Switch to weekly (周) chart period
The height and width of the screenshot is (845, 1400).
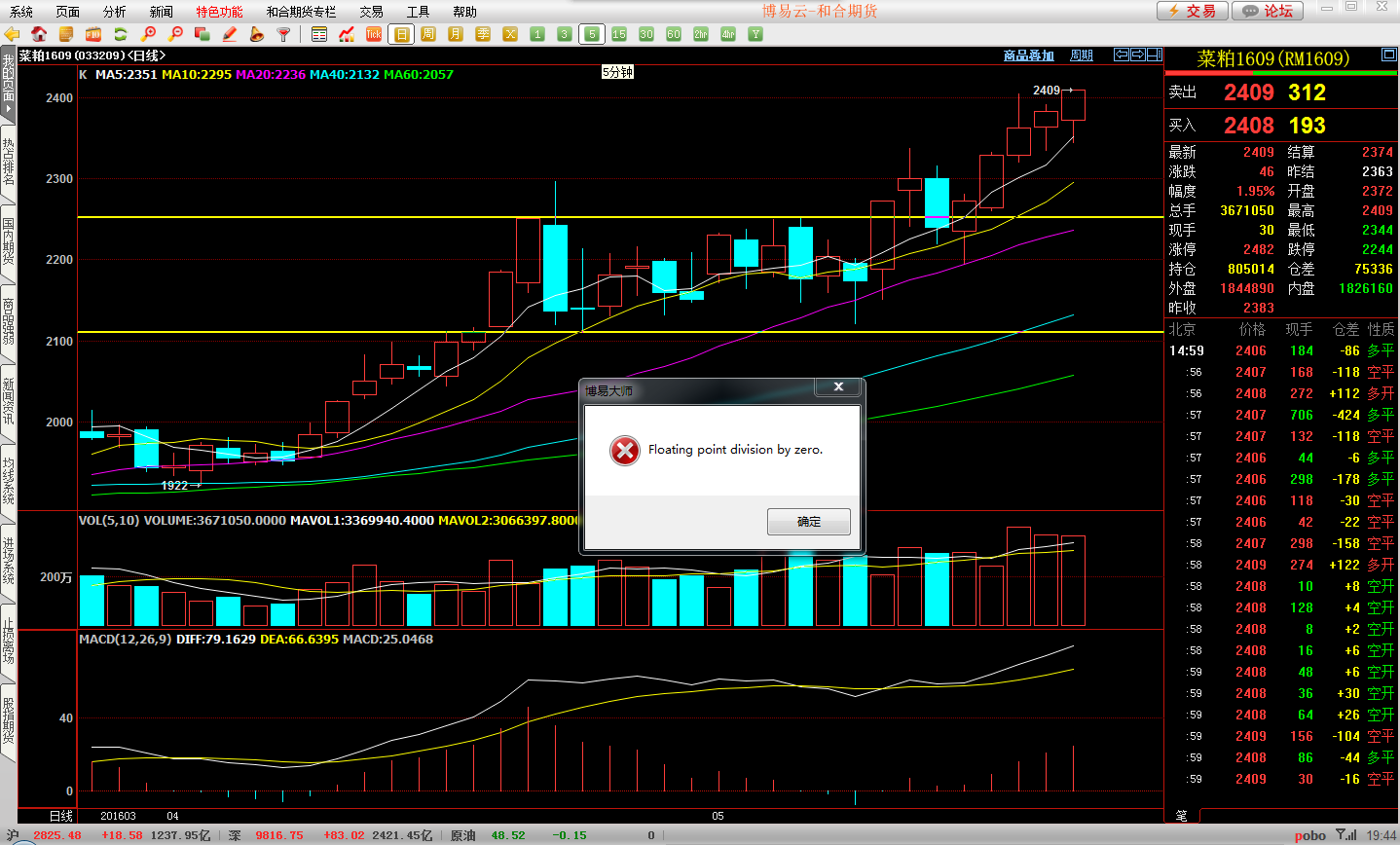tap(428, 34)
